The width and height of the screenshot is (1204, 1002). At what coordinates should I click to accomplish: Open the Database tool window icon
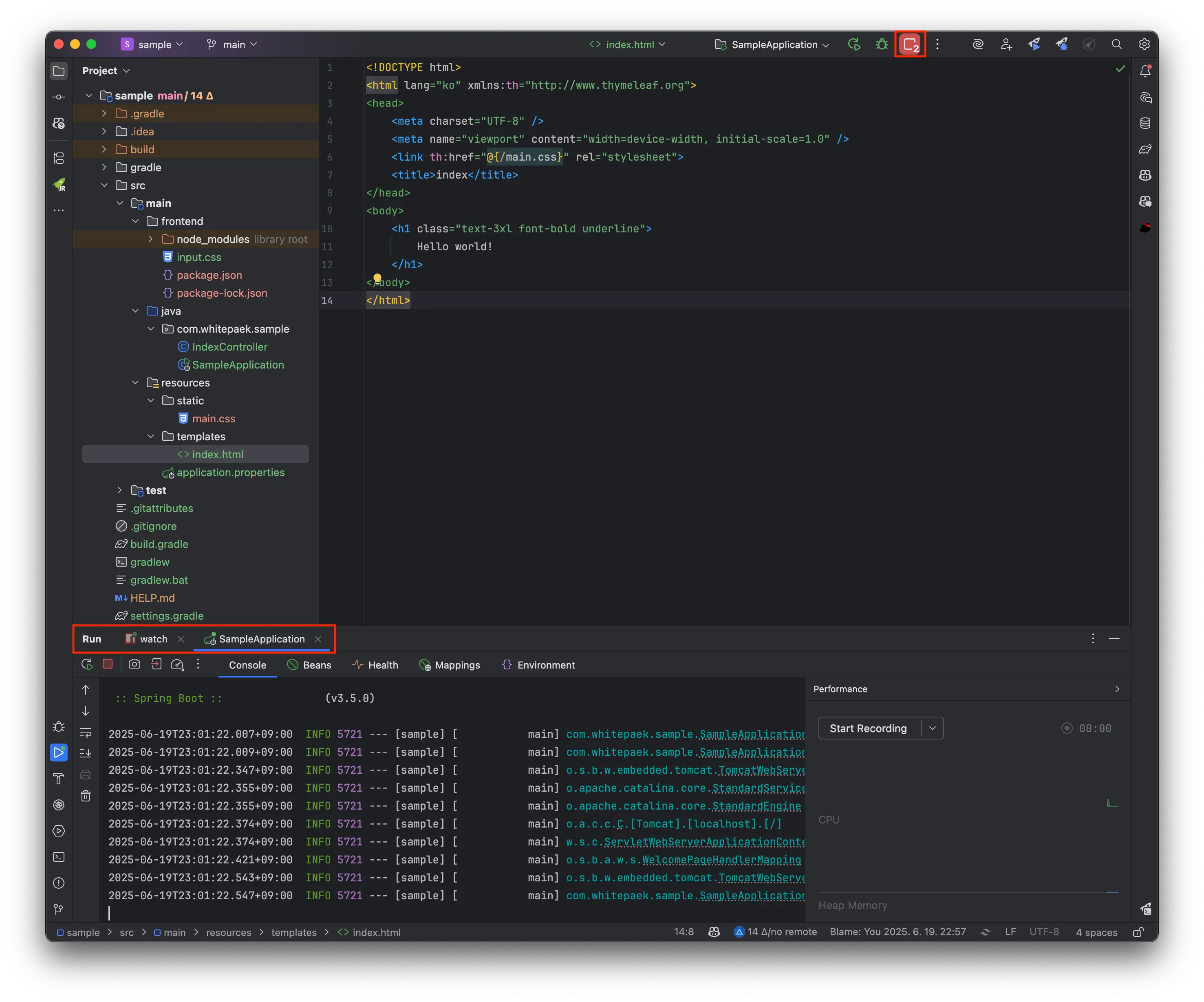coord(1145,124)
